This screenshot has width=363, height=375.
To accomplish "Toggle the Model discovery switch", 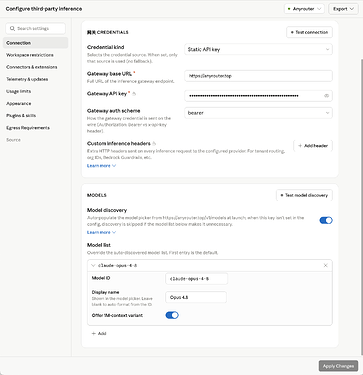I will point(326,220).
